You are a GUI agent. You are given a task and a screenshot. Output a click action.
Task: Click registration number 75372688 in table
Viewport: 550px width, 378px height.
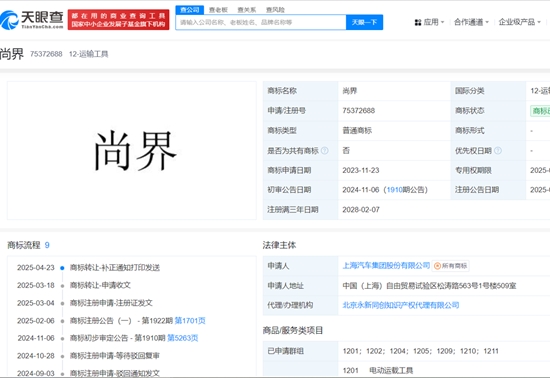point(358,111)
